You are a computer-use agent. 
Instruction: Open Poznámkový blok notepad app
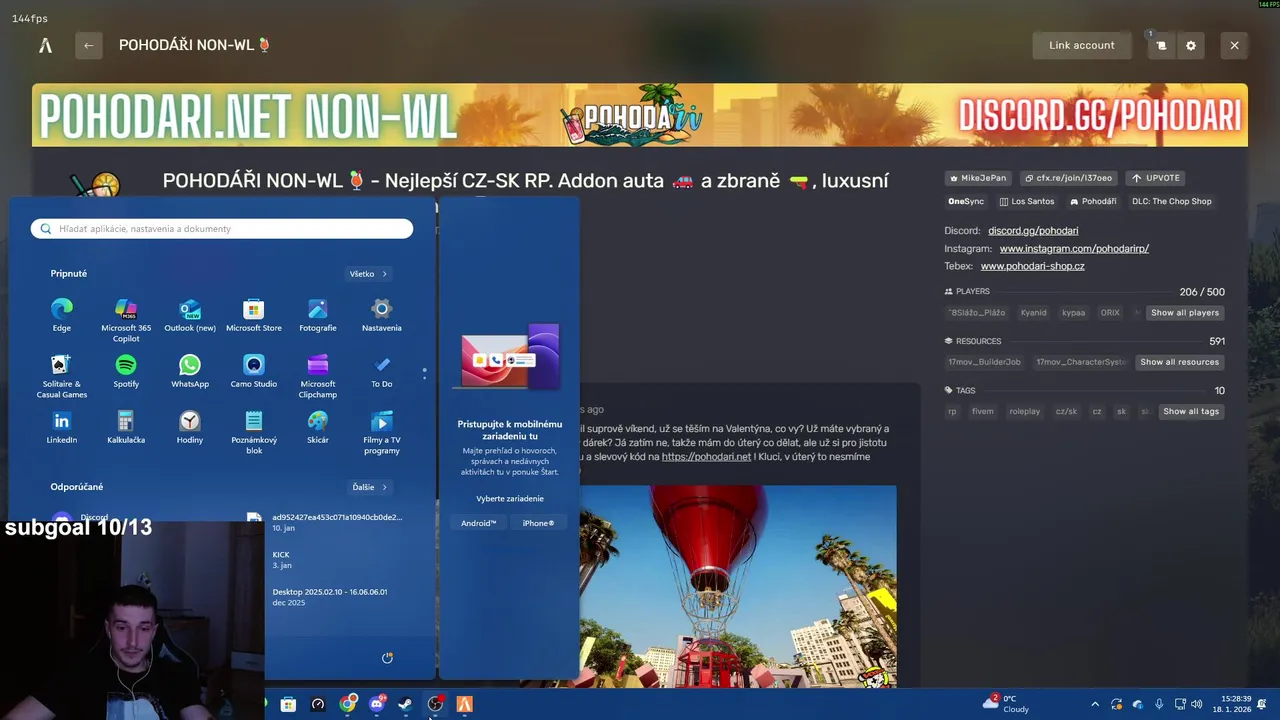click(254, 433)
